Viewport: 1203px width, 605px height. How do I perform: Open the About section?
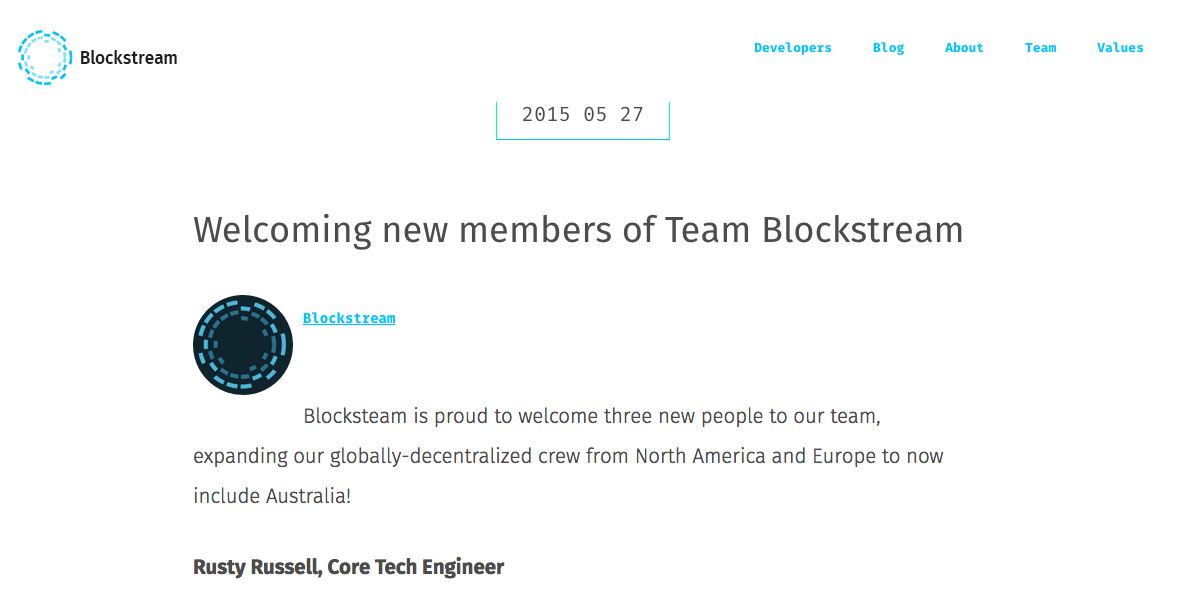(x=964, y=47)
